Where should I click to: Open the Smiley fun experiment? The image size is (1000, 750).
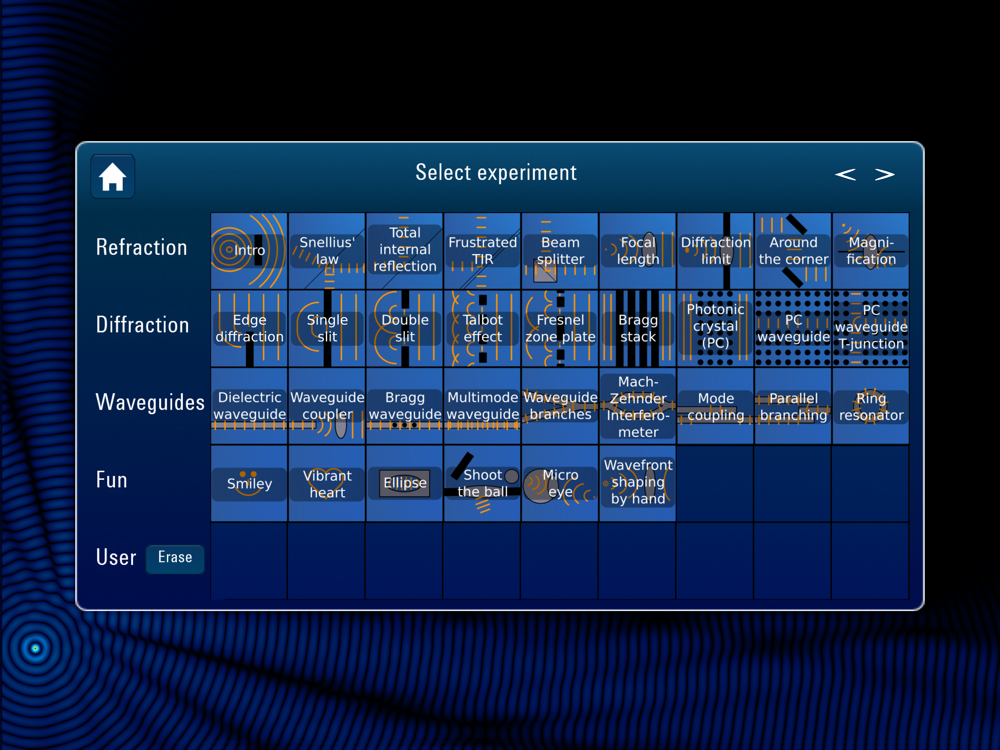coord(249,483)
